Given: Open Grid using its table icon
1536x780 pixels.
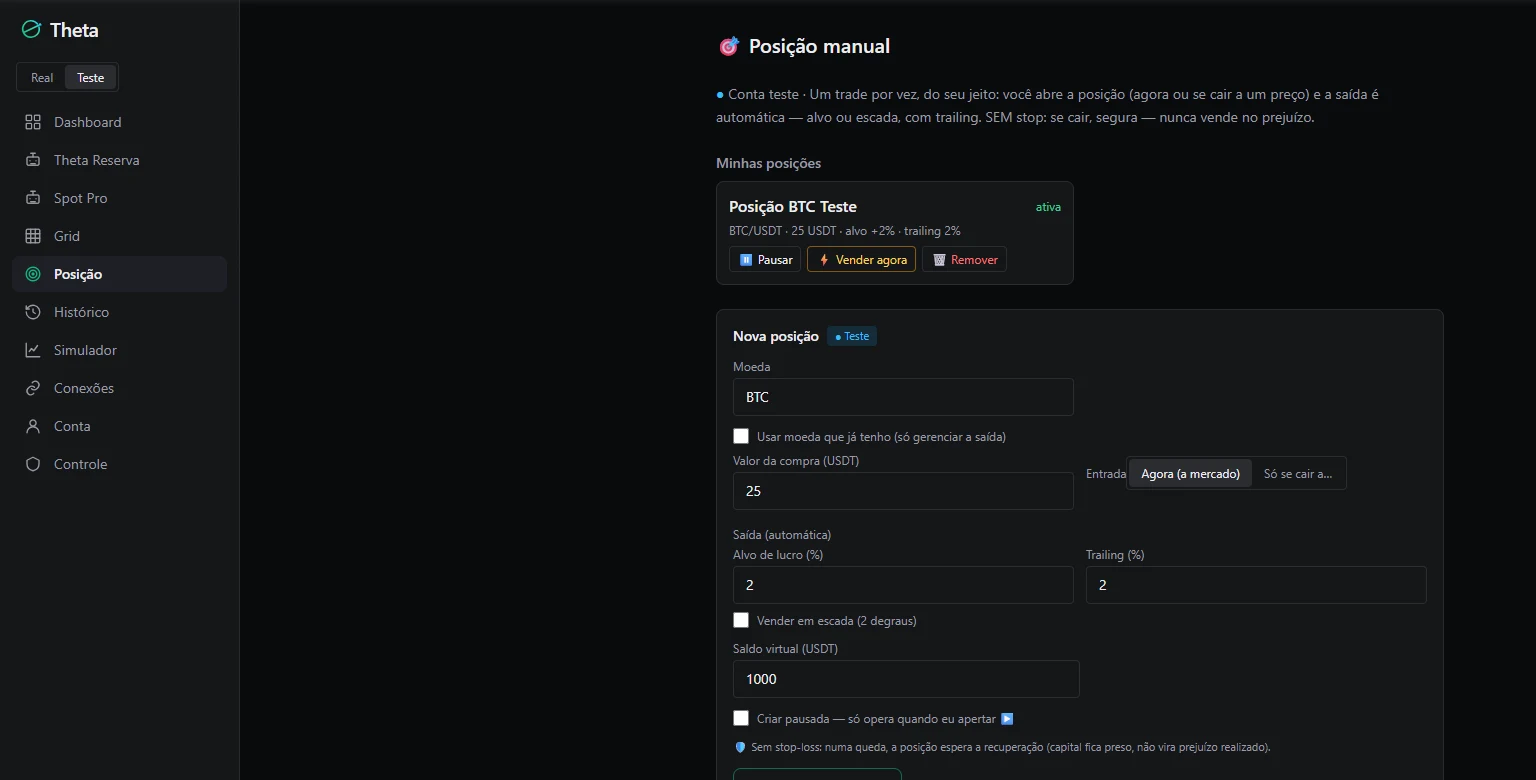Looking at the screenshot, I should pos(33,236).
